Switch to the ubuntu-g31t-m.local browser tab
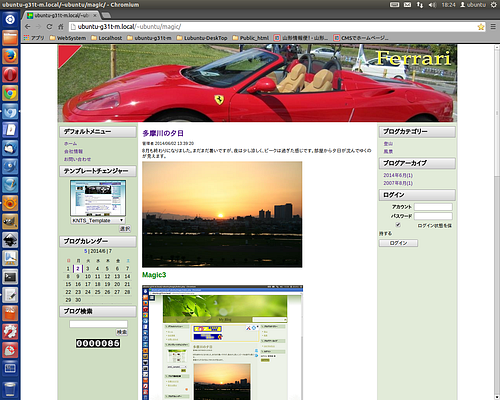Screen dimensions: 500x400 (x=62, y=15)
